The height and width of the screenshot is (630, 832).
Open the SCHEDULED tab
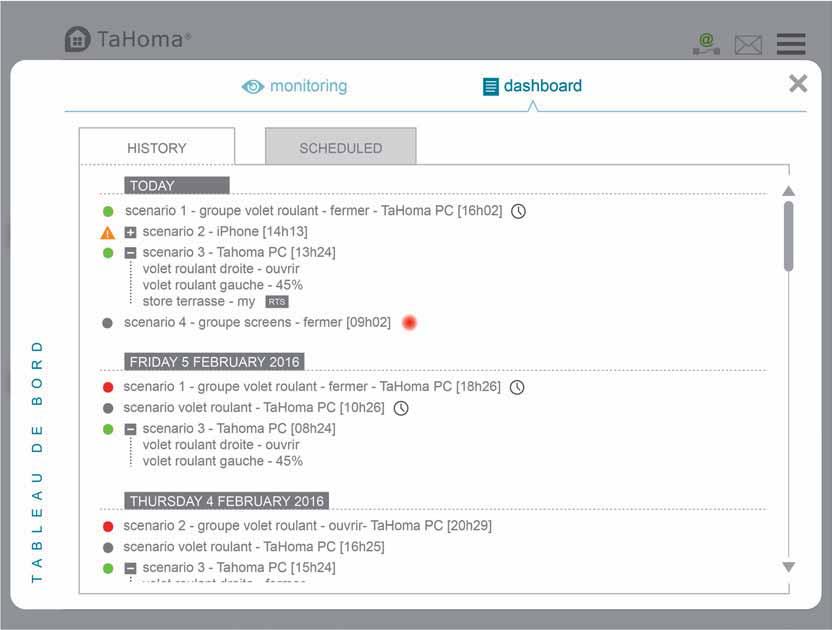[341, 148]
